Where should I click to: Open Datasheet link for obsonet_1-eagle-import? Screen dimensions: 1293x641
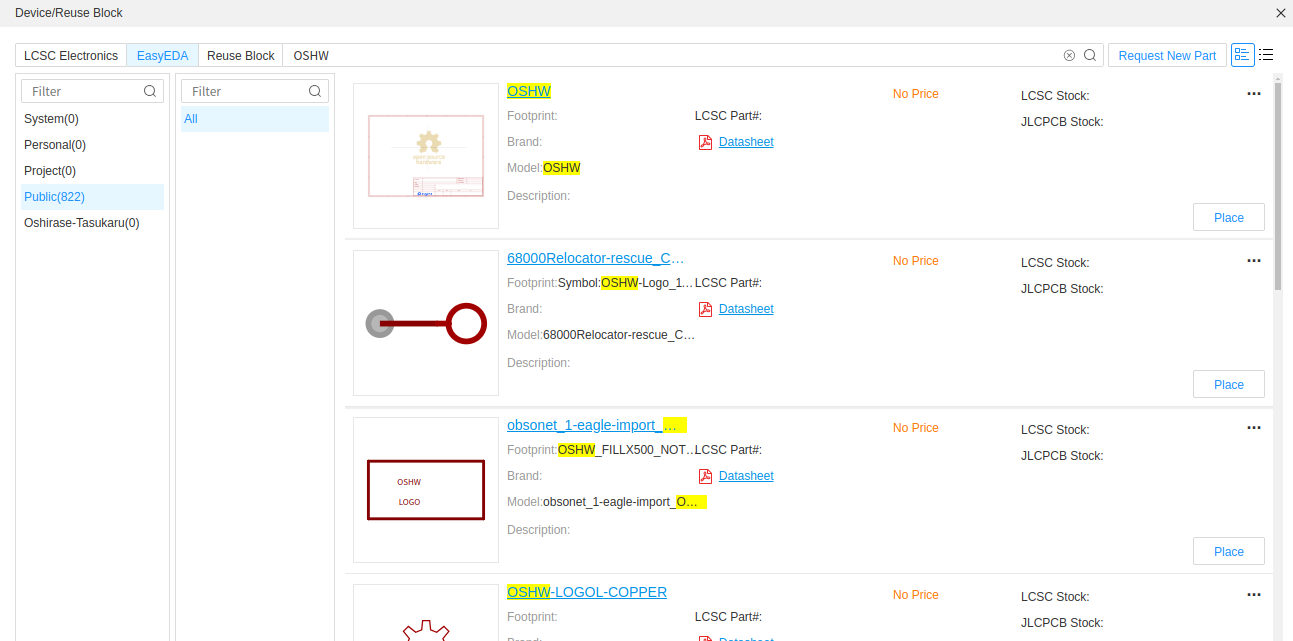(746, 476)
